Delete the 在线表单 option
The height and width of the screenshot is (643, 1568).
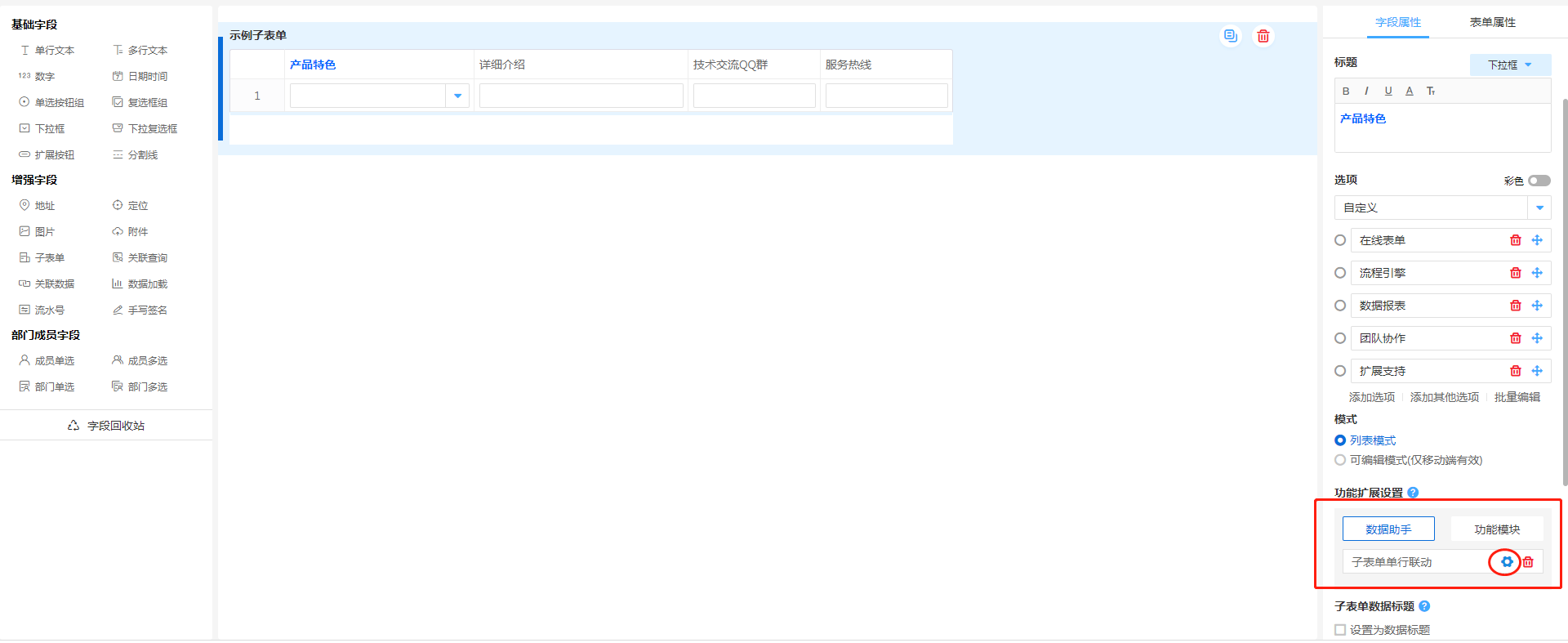tap(1516, 240)
